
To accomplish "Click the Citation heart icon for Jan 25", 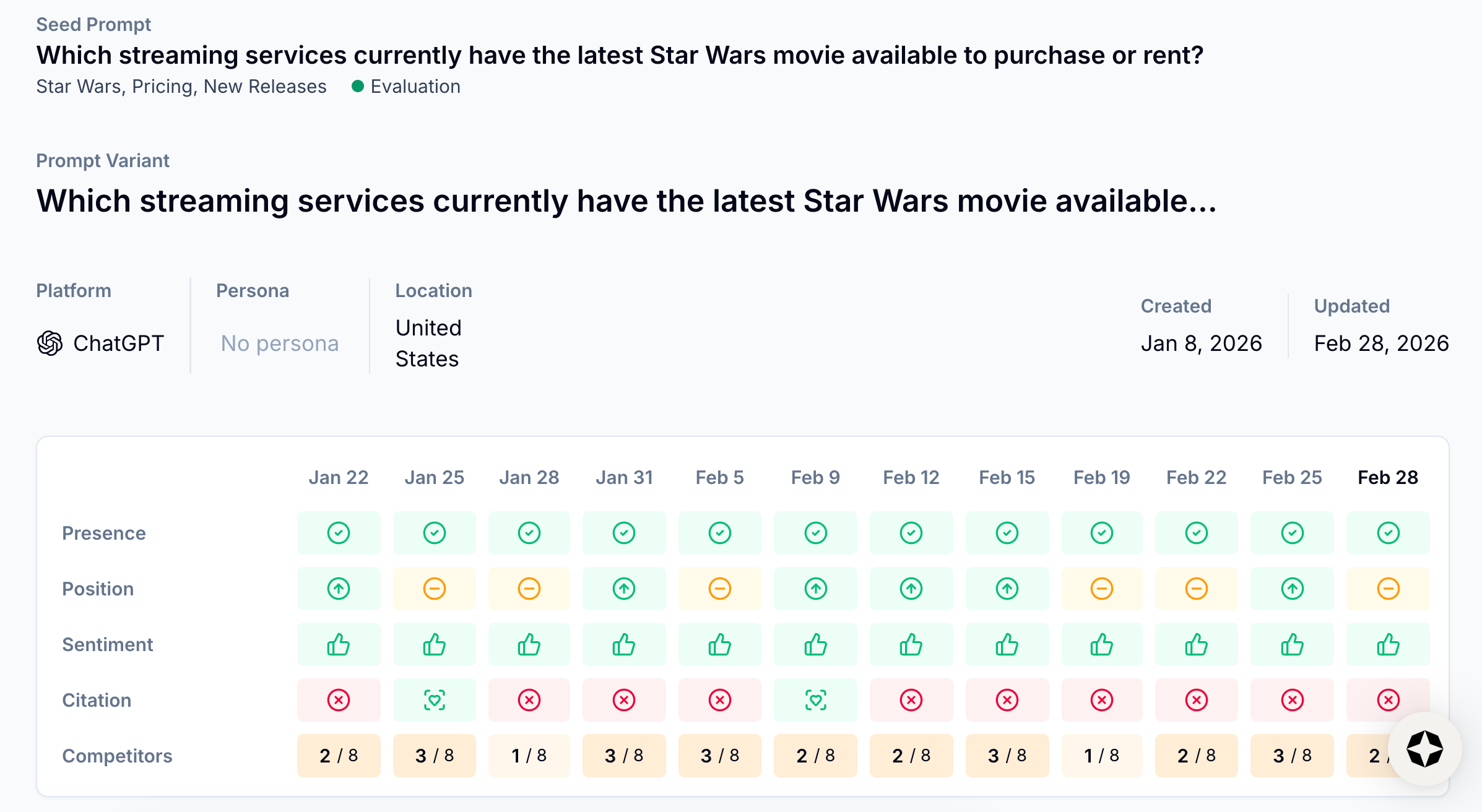I will [435, 700].
